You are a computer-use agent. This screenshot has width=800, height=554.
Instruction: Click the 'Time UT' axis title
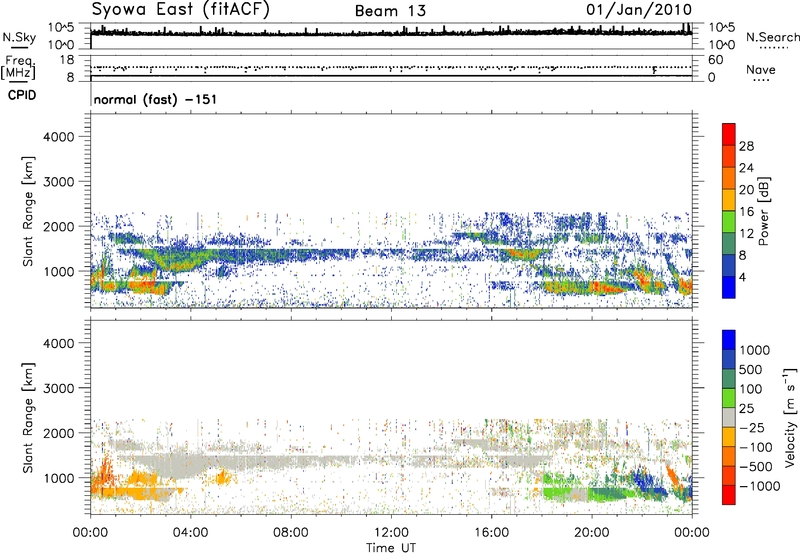tap(391, 548)
